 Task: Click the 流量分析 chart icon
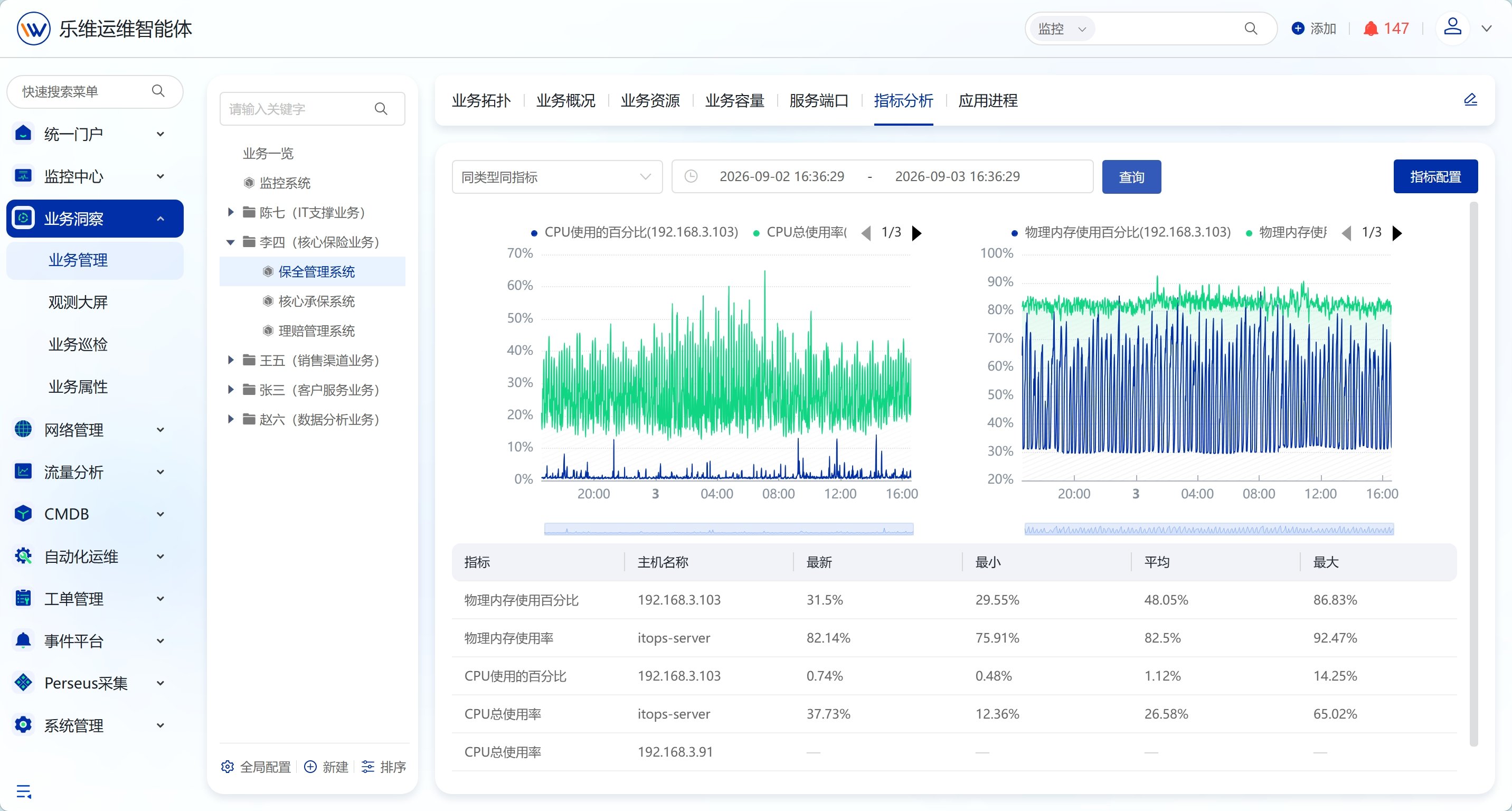coord(23,471)
